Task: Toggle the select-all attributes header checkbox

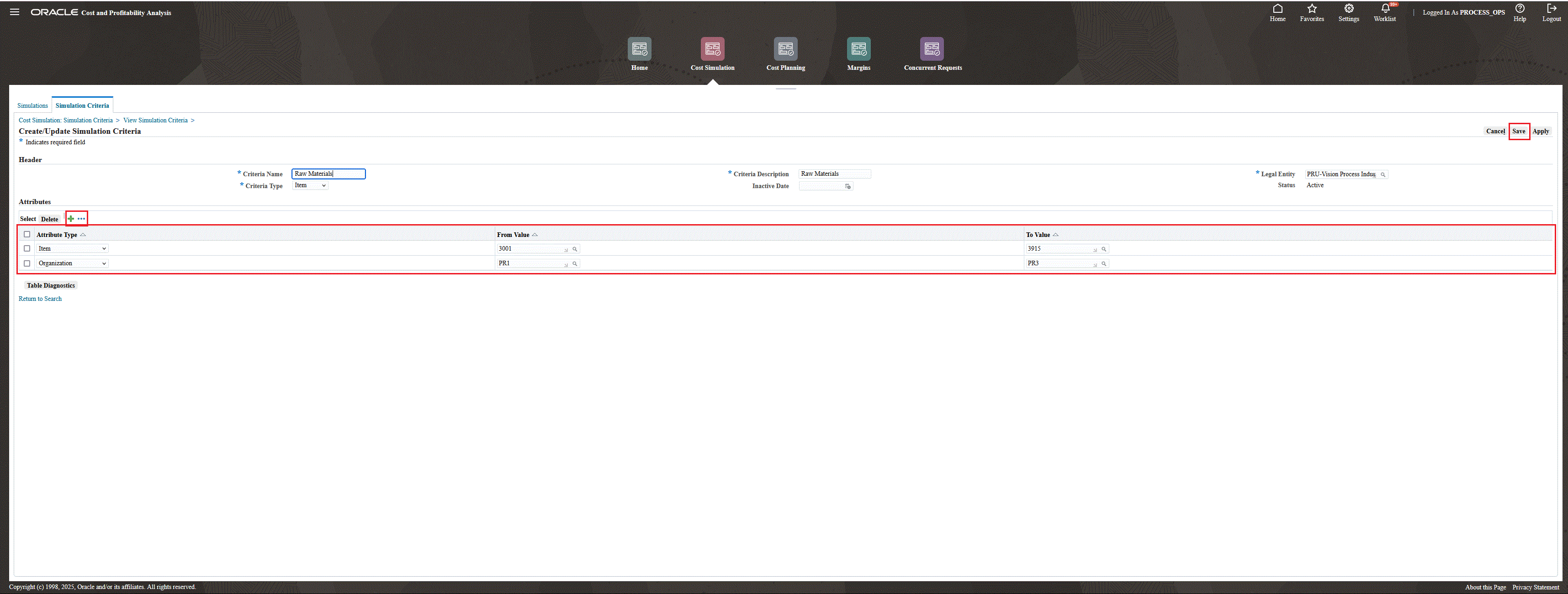Action: click(x=27, y=235)
